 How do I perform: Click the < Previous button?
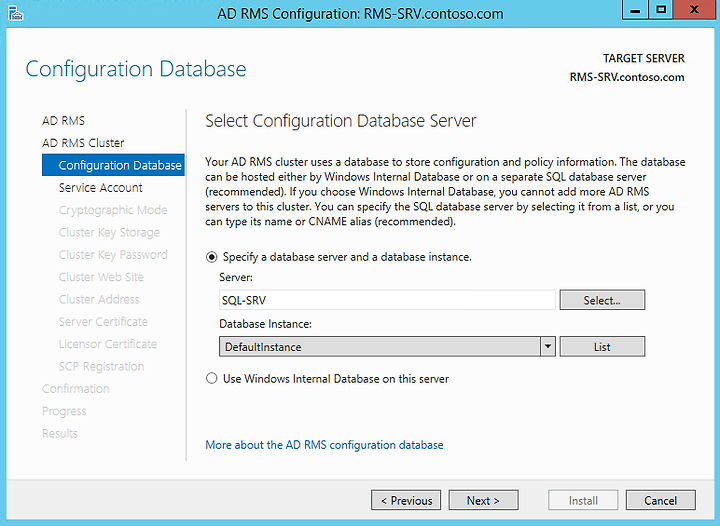pyautogui.click(x=406, y=500)
